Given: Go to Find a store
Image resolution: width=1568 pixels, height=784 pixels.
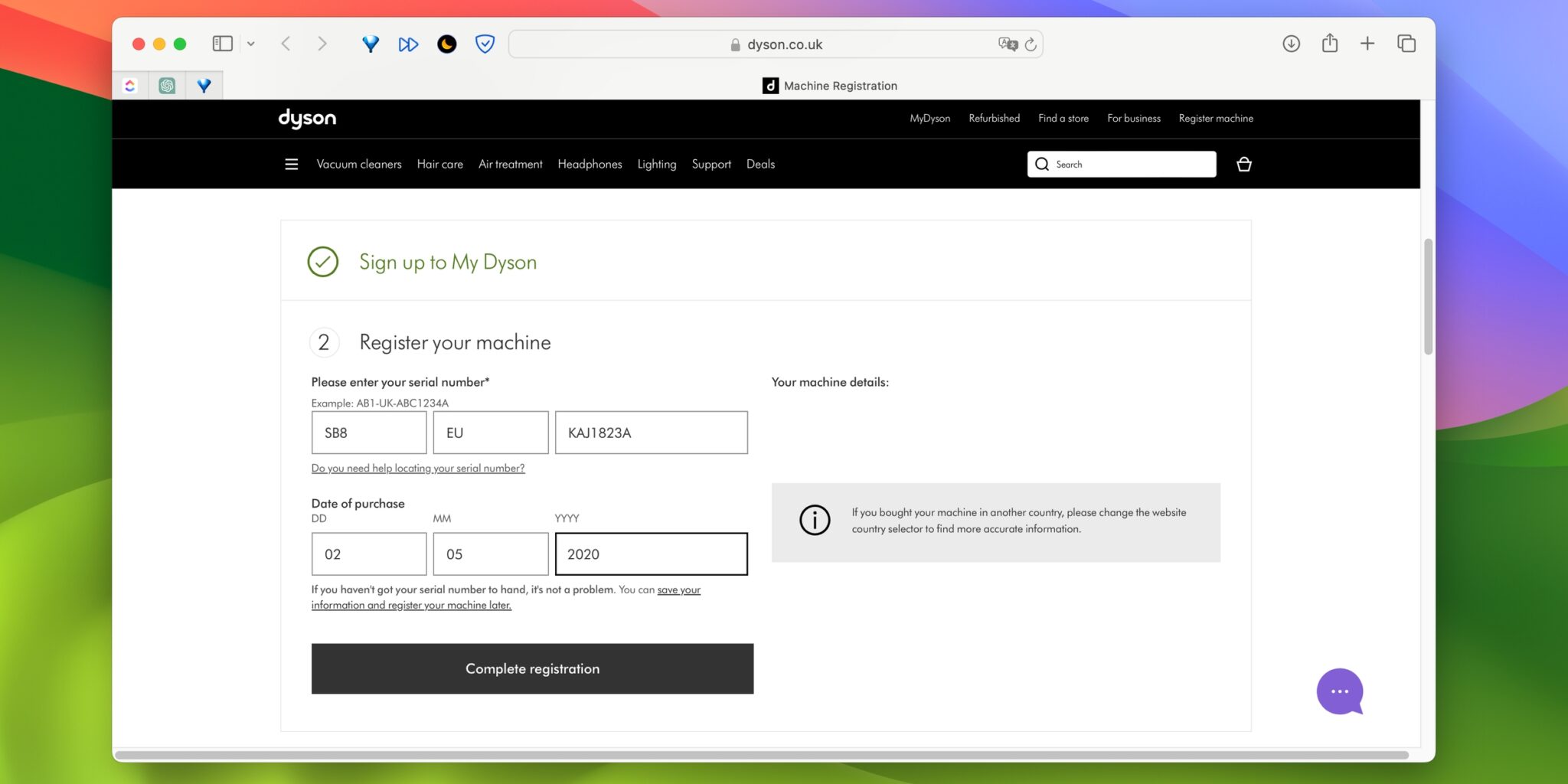Looking at the screenshot, I should point(1063,118).
